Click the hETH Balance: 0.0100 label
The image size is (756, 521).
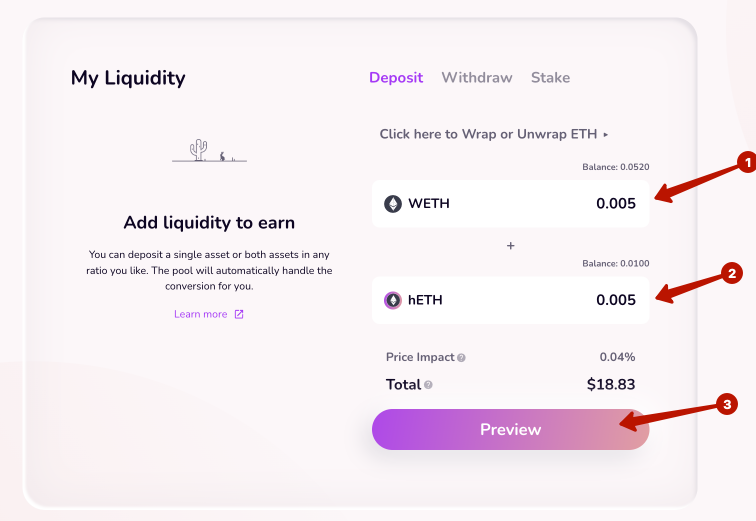coord(608,263)
